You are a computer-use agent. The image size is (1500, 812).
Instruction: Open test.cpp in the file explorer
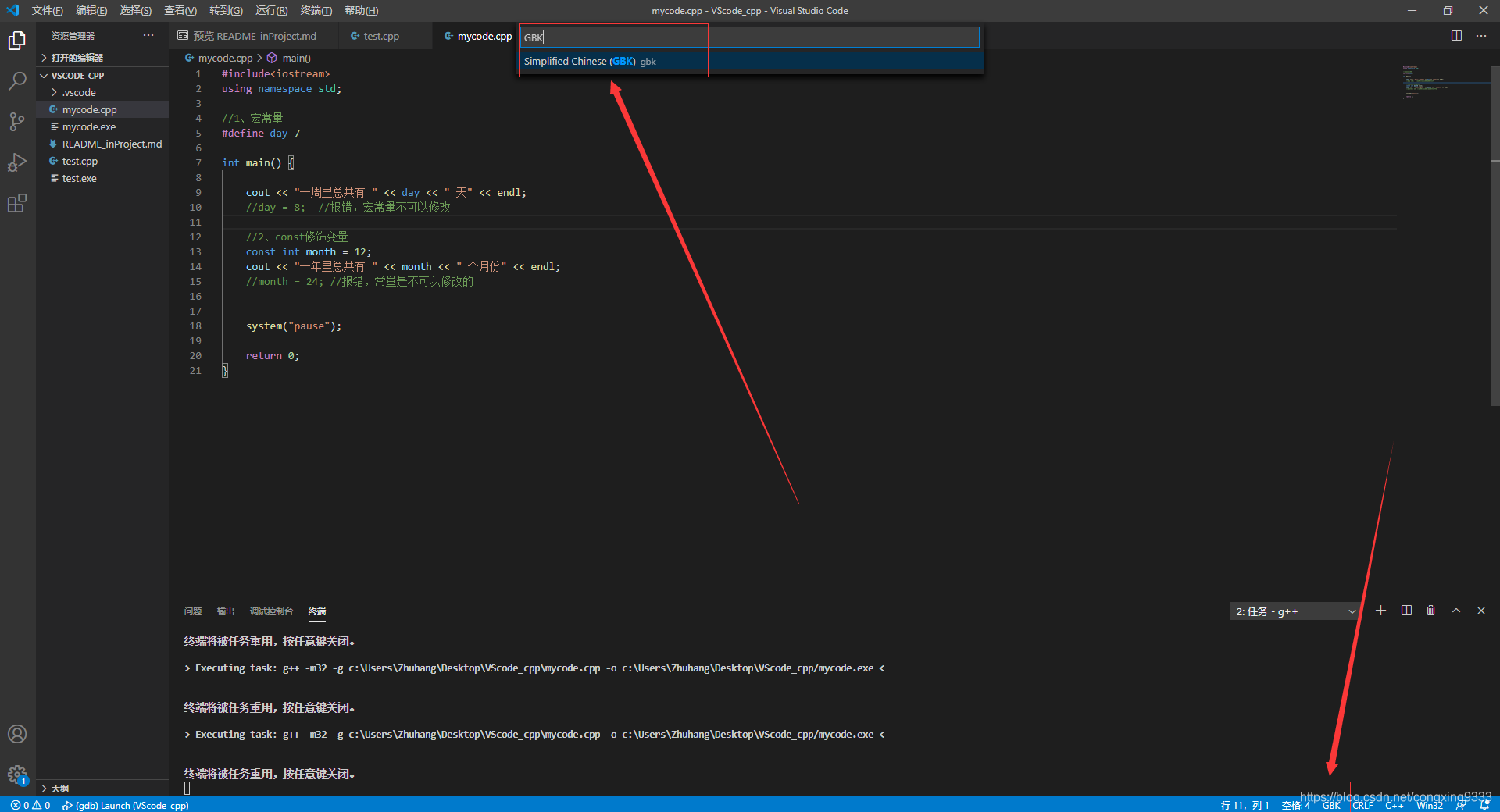(102, 161)
